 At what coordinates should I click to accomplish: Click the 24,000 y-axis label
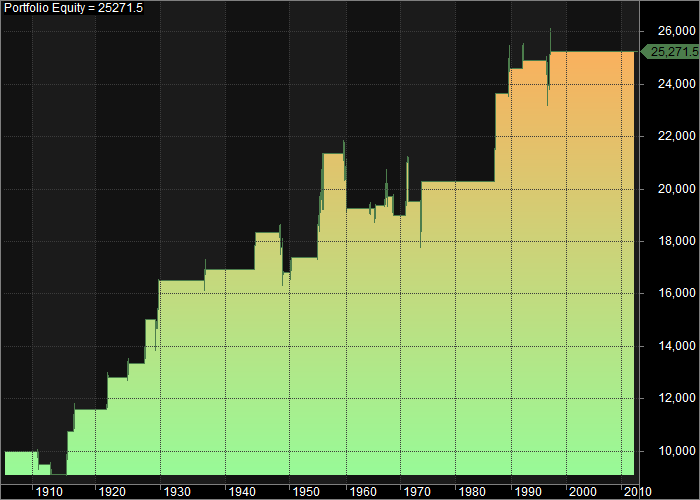677,84
